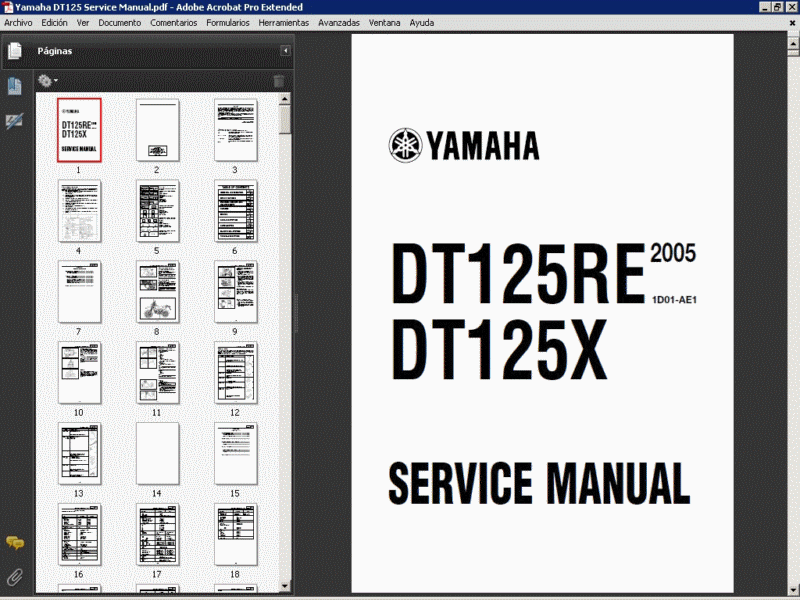The width and height of the screenshot is (800, 600).
Task: Delete selected pages with the trash icon
Action: point(279,81)
